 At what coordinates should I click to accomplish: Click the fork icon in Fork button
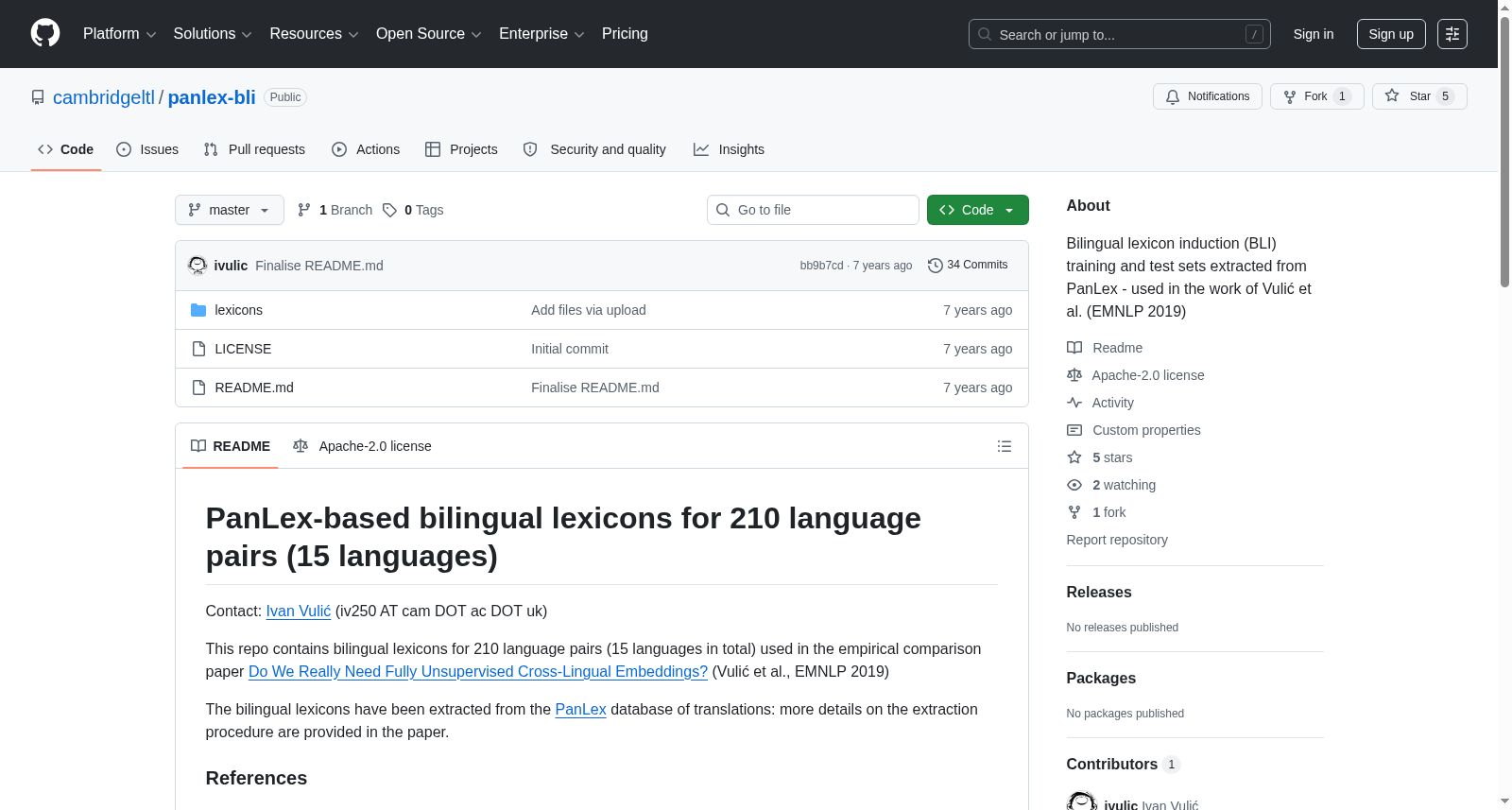[1290, 96]
